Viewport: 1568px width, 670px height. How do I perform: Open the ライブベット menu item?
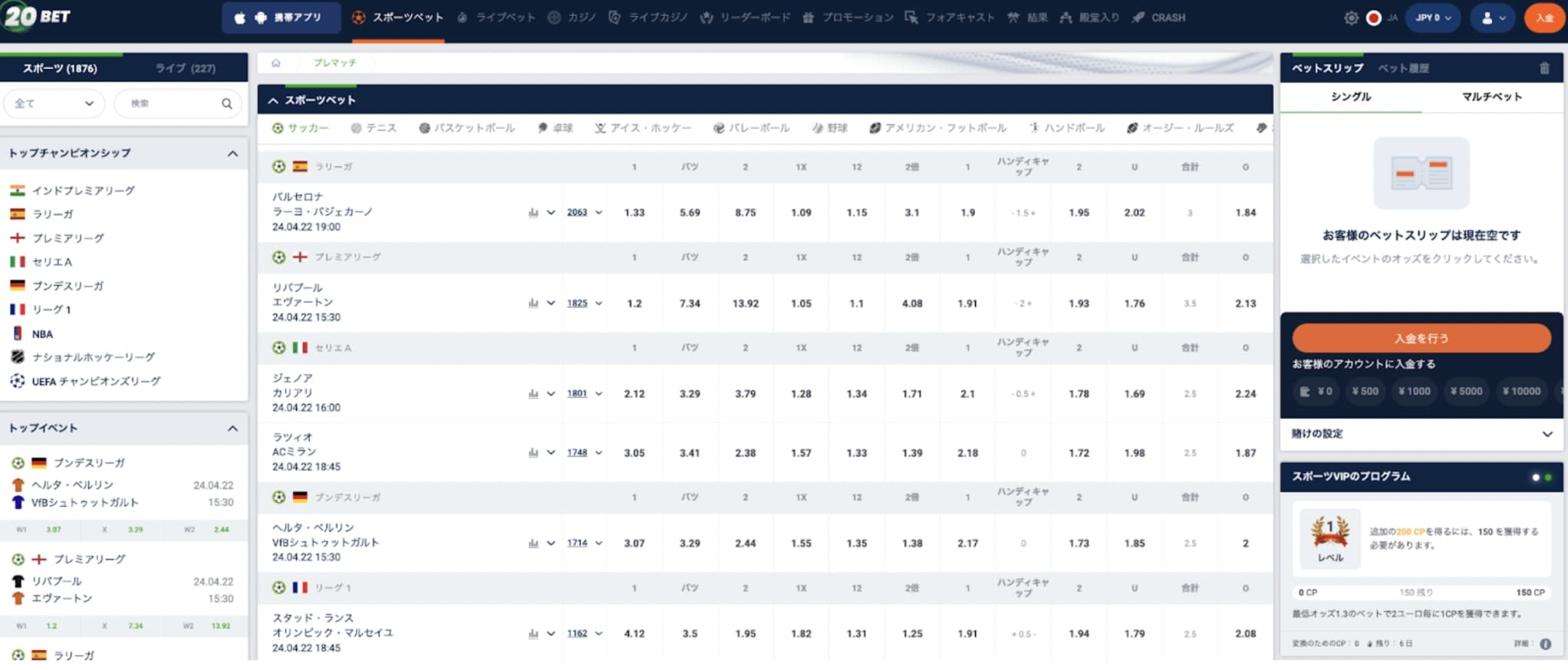[x=496, y=18]
